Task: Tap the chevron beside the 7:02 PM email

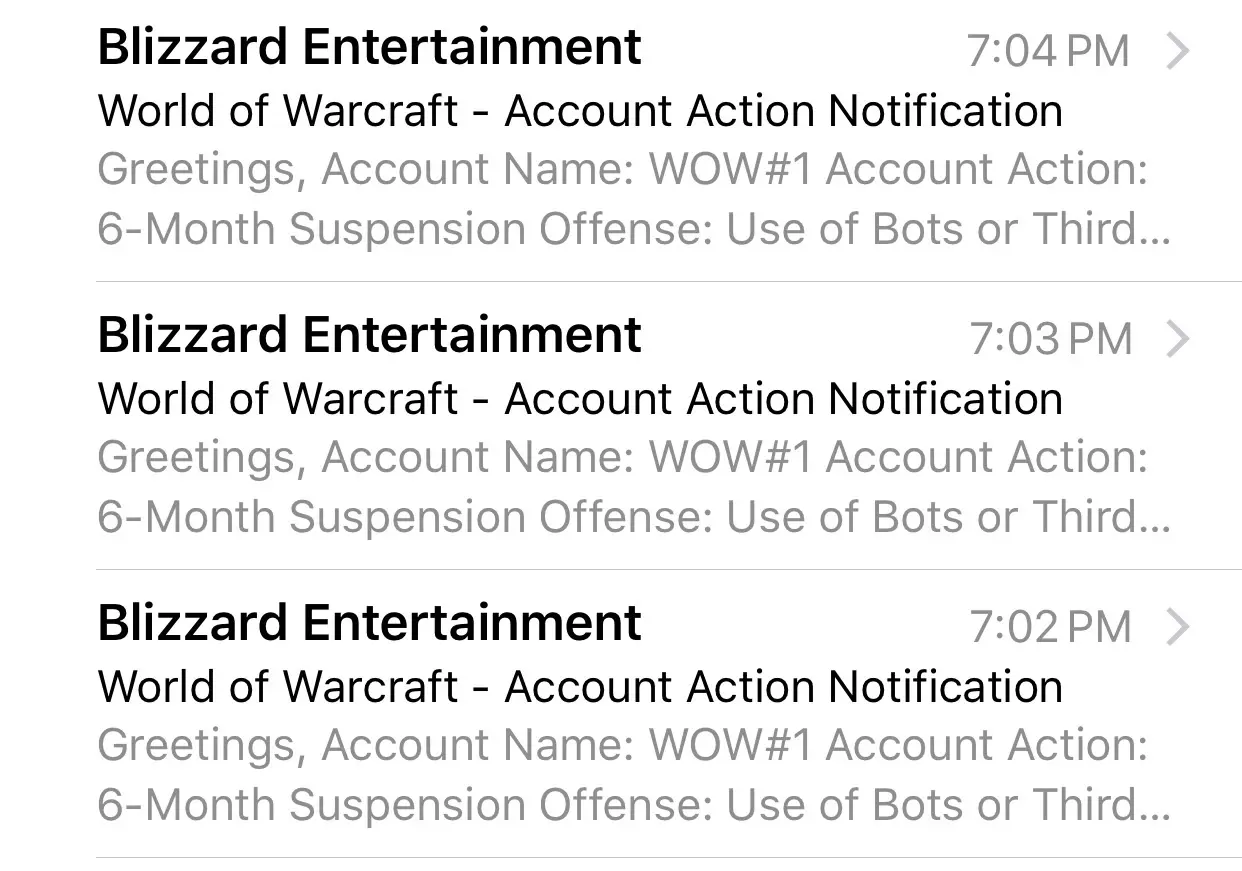Action: (x=1179, y=627)
